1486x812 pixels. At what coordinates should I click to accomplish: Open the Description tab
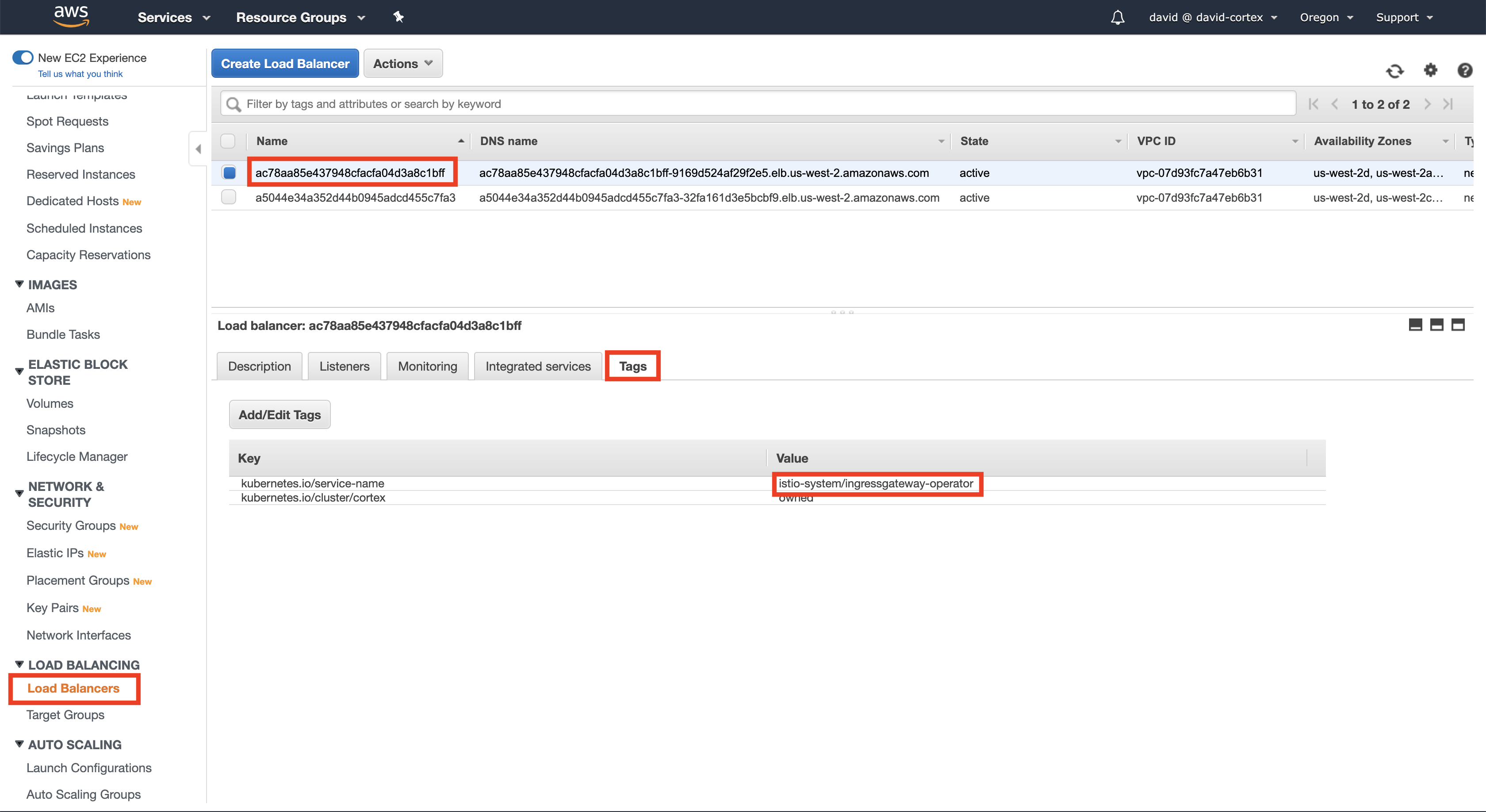point(259,366)
